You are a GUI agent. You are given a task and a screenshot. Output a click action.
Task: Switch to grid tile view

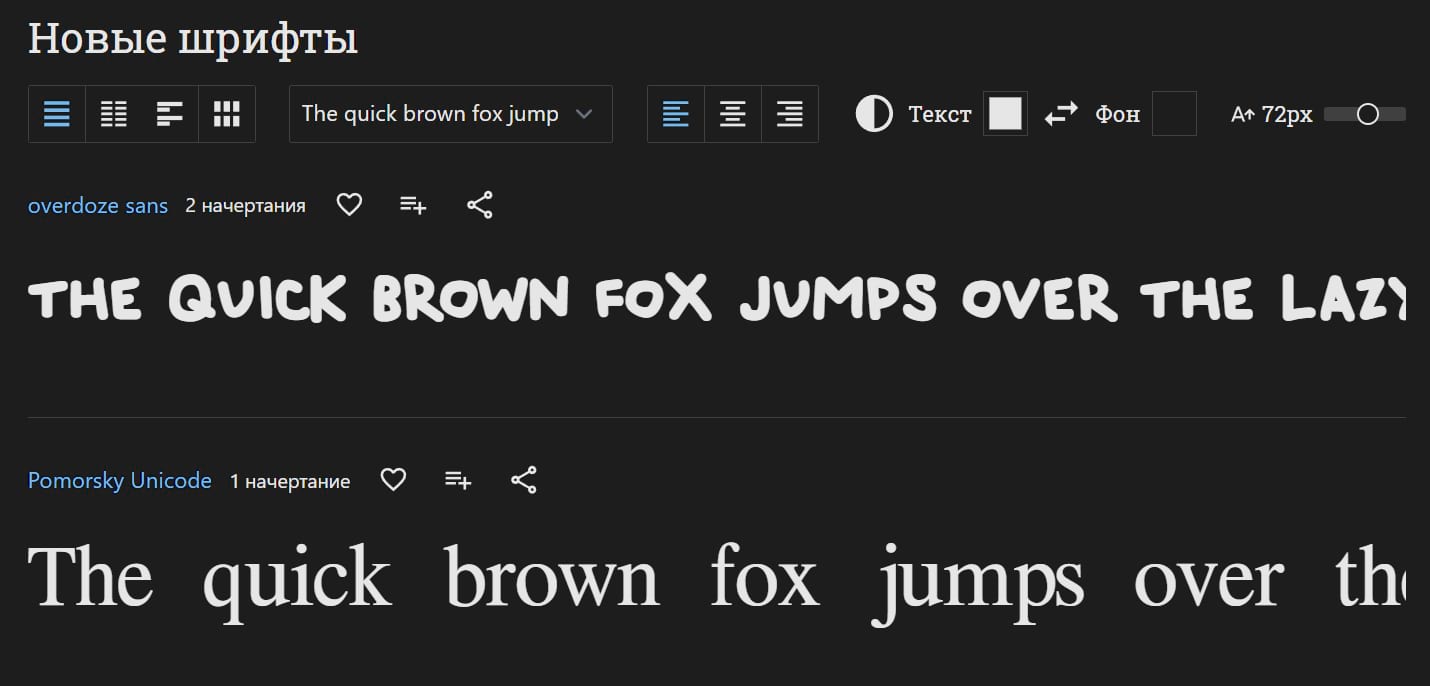227,114
